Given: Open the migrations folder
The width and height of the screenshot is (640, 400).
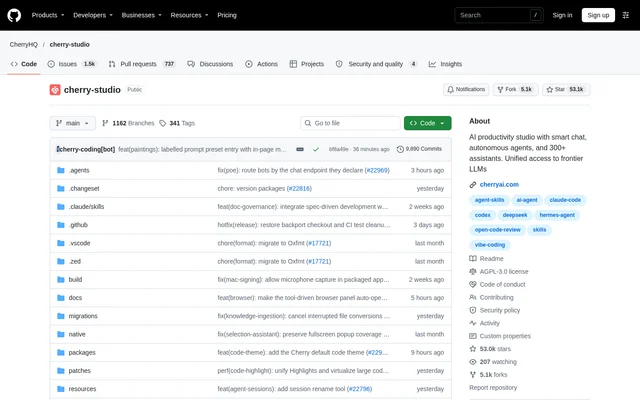Looking at the screenshot, I should click(x=83, y=316).
